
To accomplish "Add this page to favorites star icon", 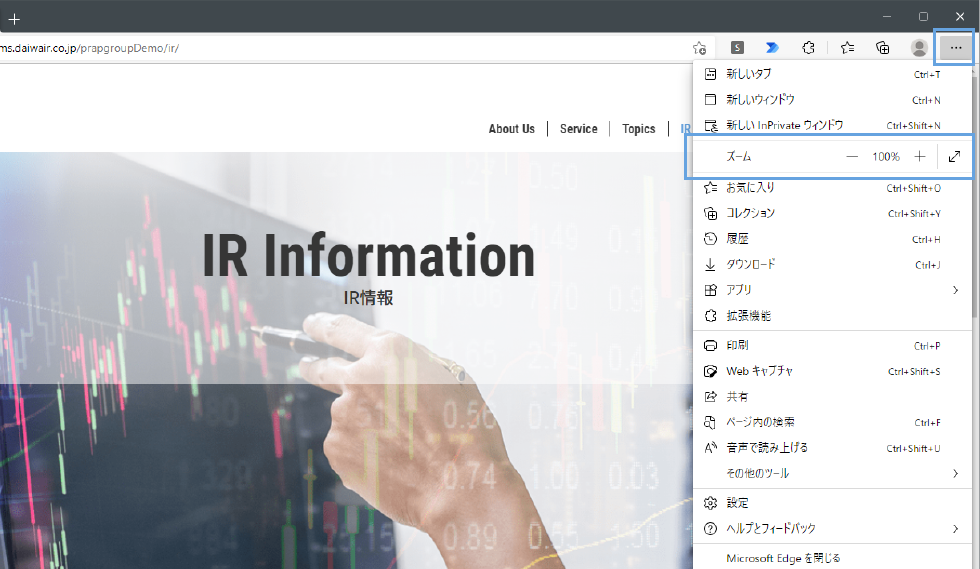I will (699, 48).
